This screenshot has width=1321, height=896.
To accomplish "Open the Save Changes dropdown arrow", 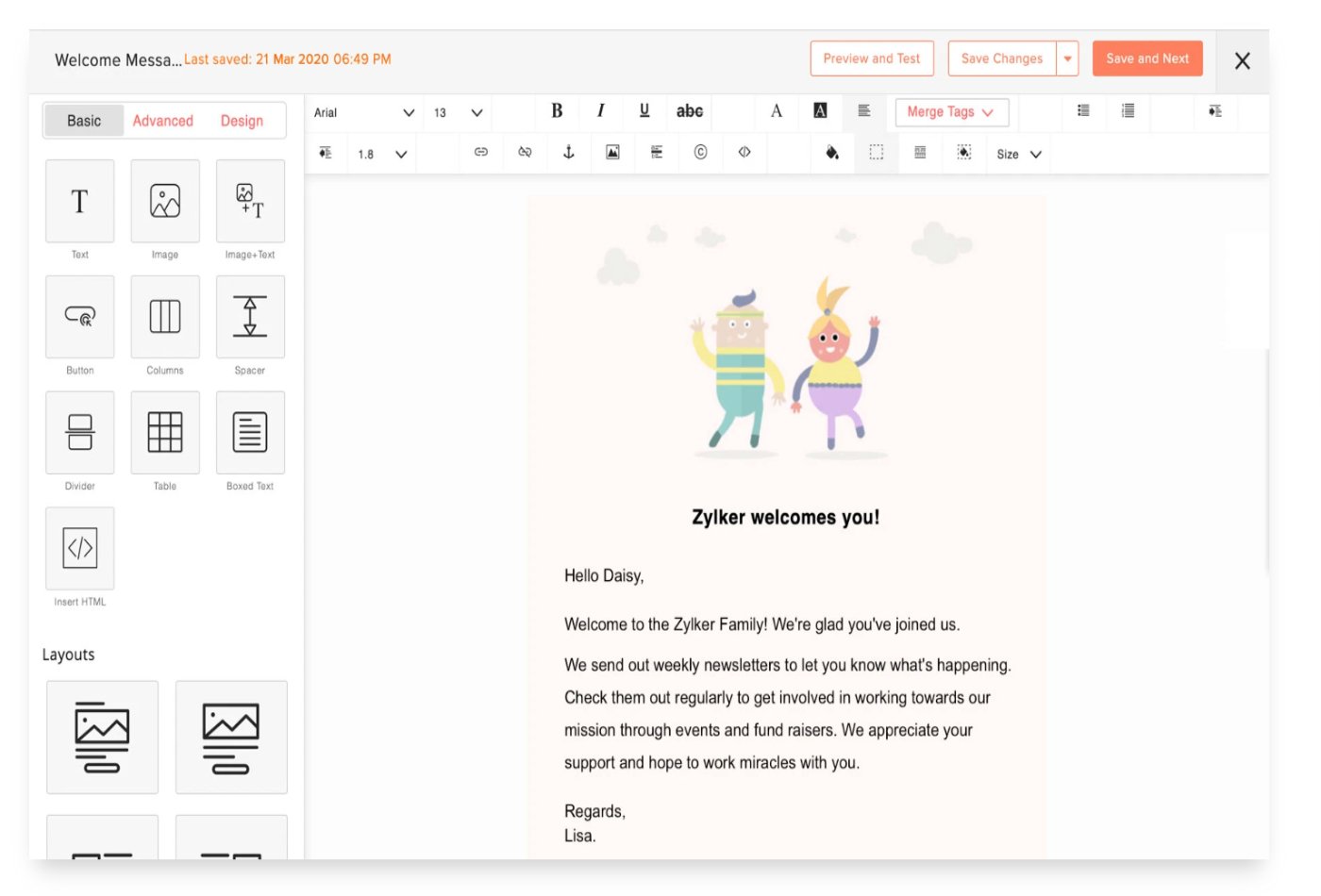I will tap(1067, 58).
